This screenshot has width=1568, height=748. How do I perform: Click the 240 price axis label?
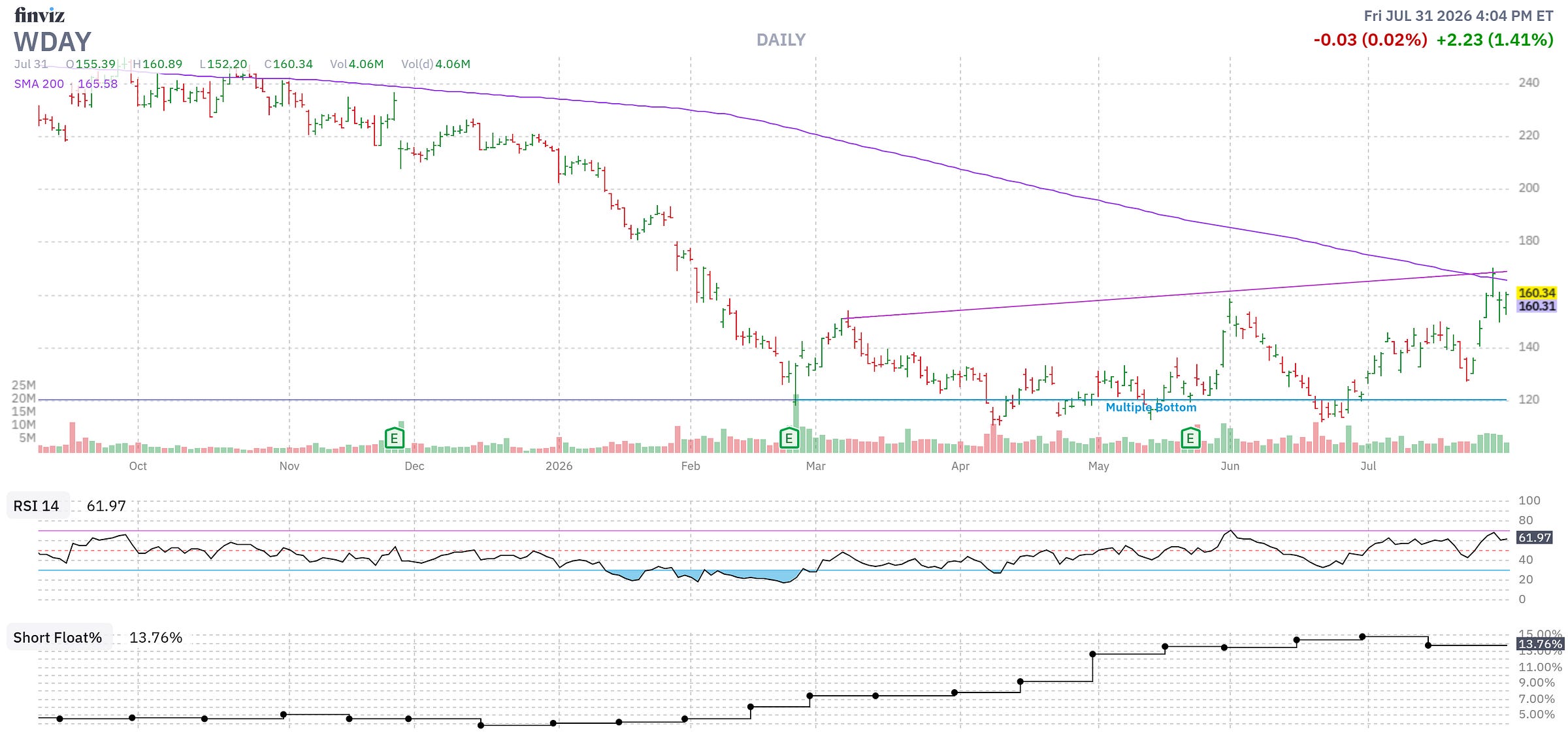click(1529, 82)
